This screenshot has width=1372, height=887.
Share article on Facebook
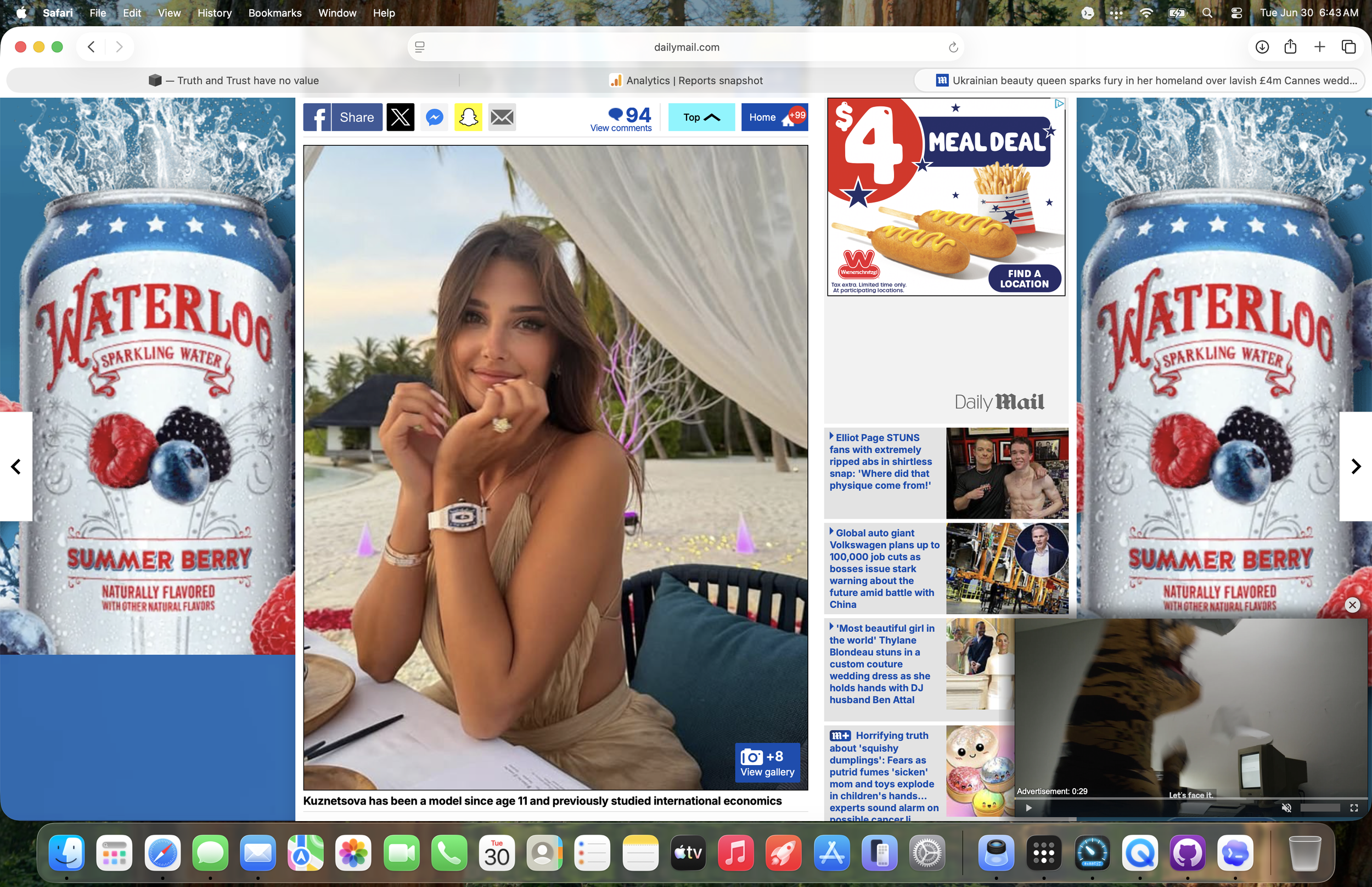tap(342, 117)
